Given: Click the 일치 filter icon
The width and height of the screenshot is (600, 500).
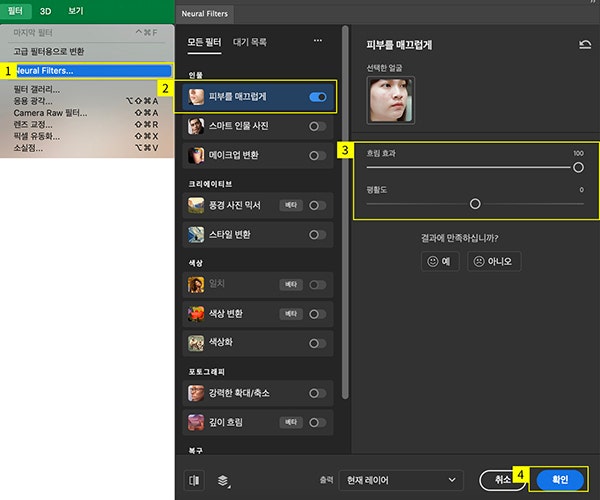Looking at the screenshot, I should click(x=196, y=285).
